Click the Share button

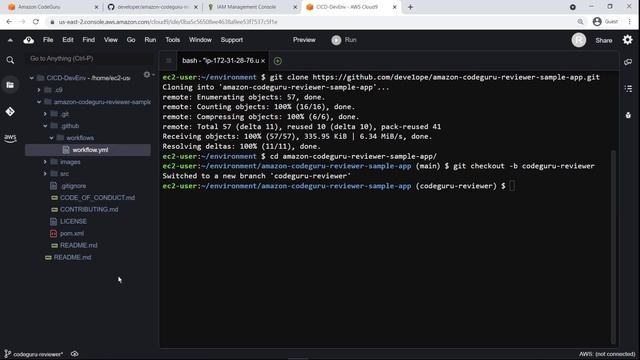(x=604, y=40)
